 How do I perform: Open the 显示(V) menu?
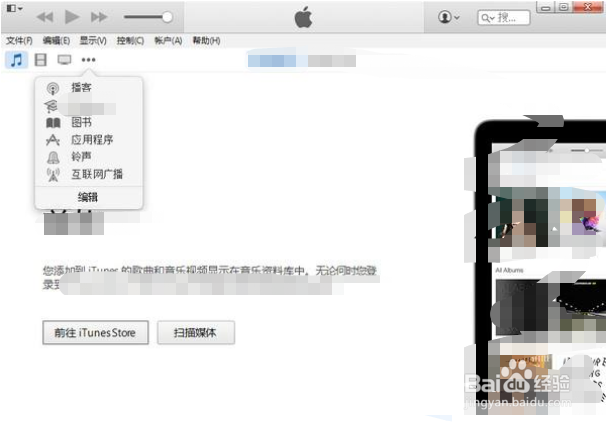pyautogui.click(x=93, y=40)
